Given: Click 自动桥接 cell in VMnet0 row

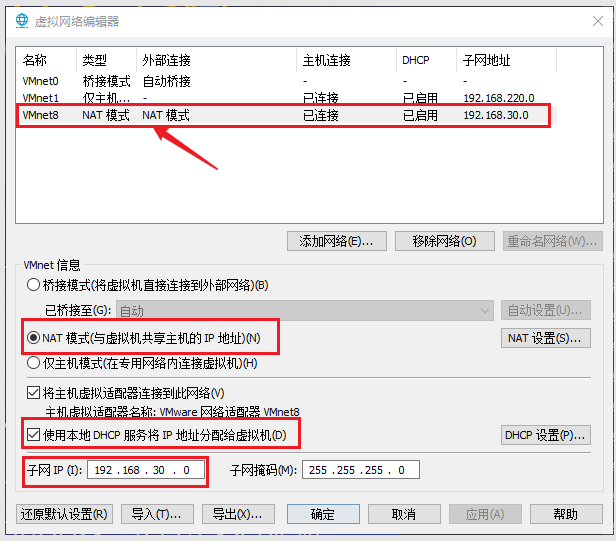Looking at the screenshot, I should tap(166, 81).
